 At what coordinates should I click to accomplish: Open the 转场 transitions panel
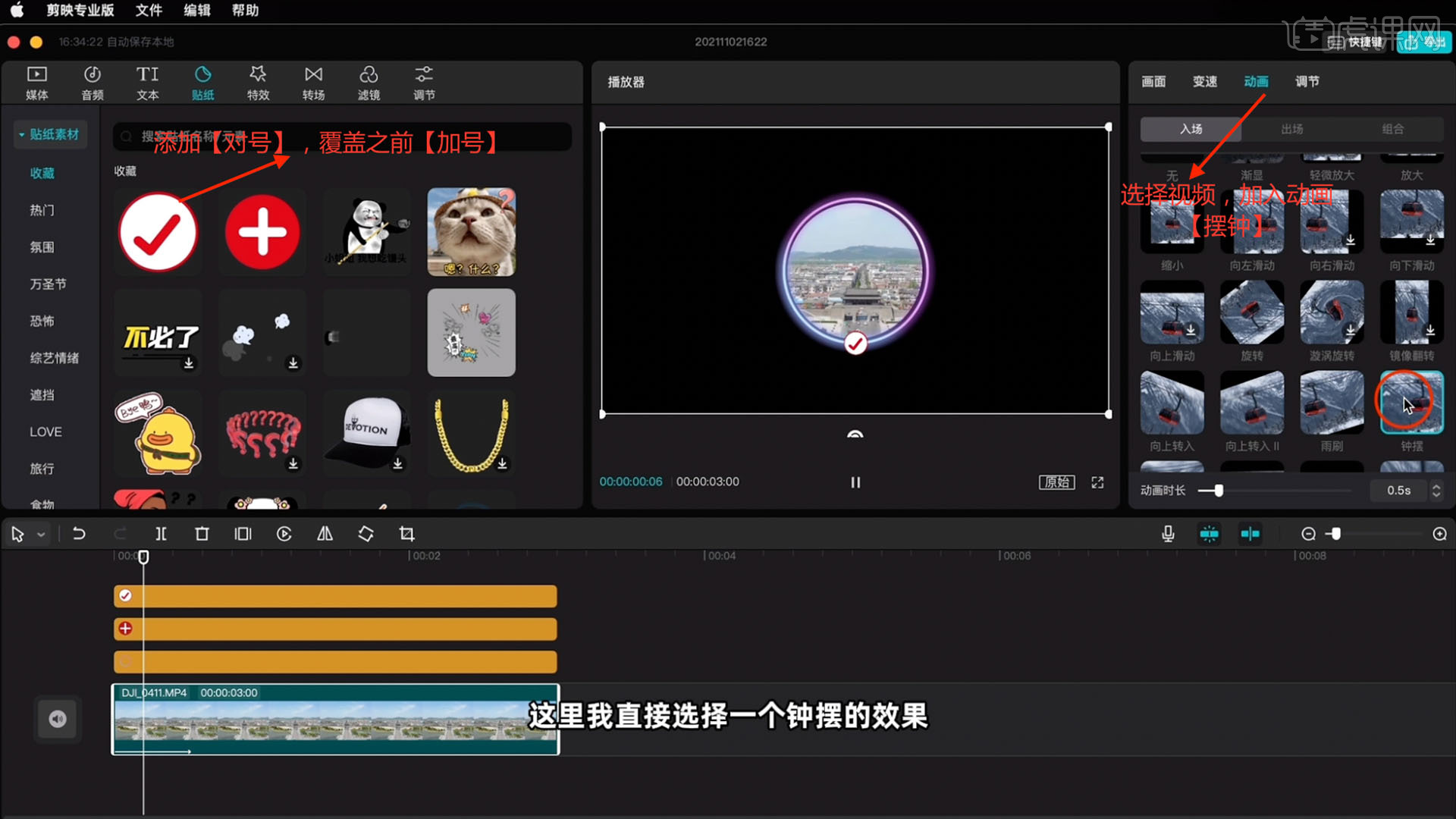[x=313, y=83]
